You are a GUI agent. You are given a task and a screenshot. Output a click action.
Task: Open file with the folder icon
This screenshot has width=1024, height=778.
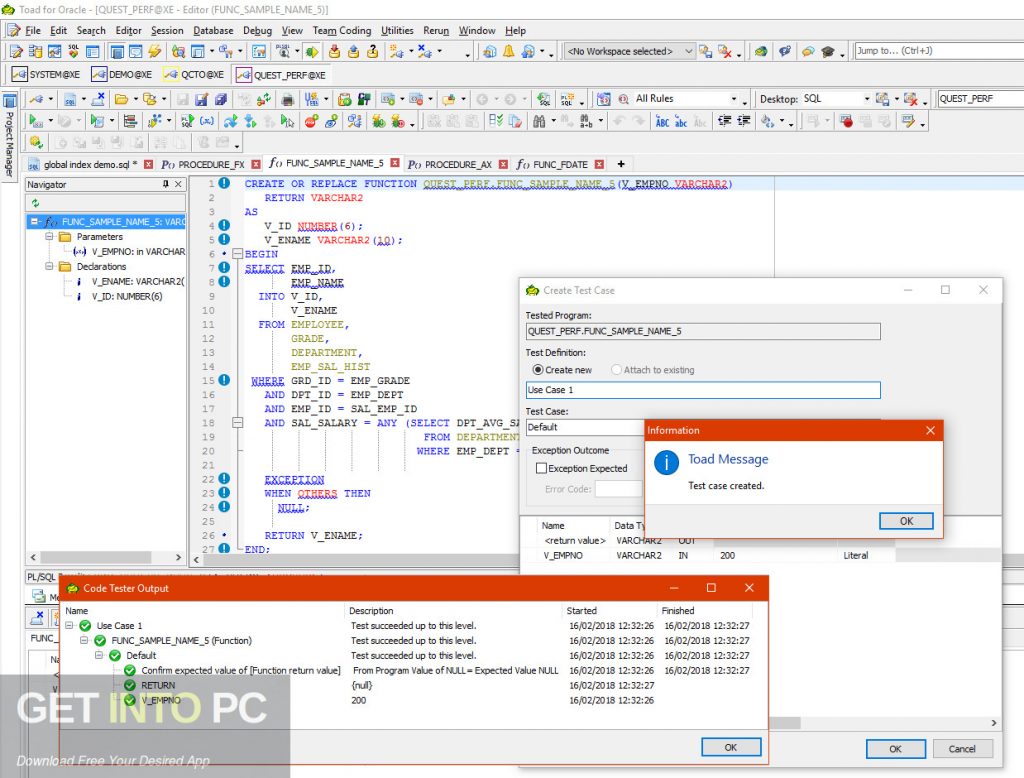click(121, 99)
